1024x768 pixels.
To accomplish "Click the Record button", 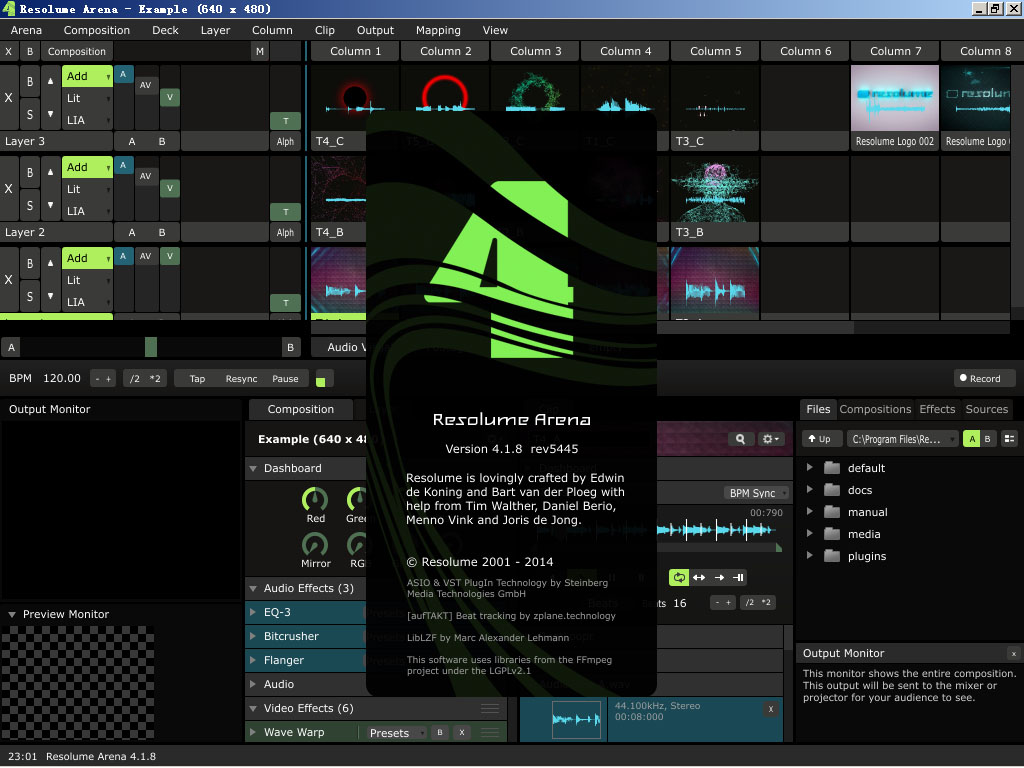I will pos(985,379).
